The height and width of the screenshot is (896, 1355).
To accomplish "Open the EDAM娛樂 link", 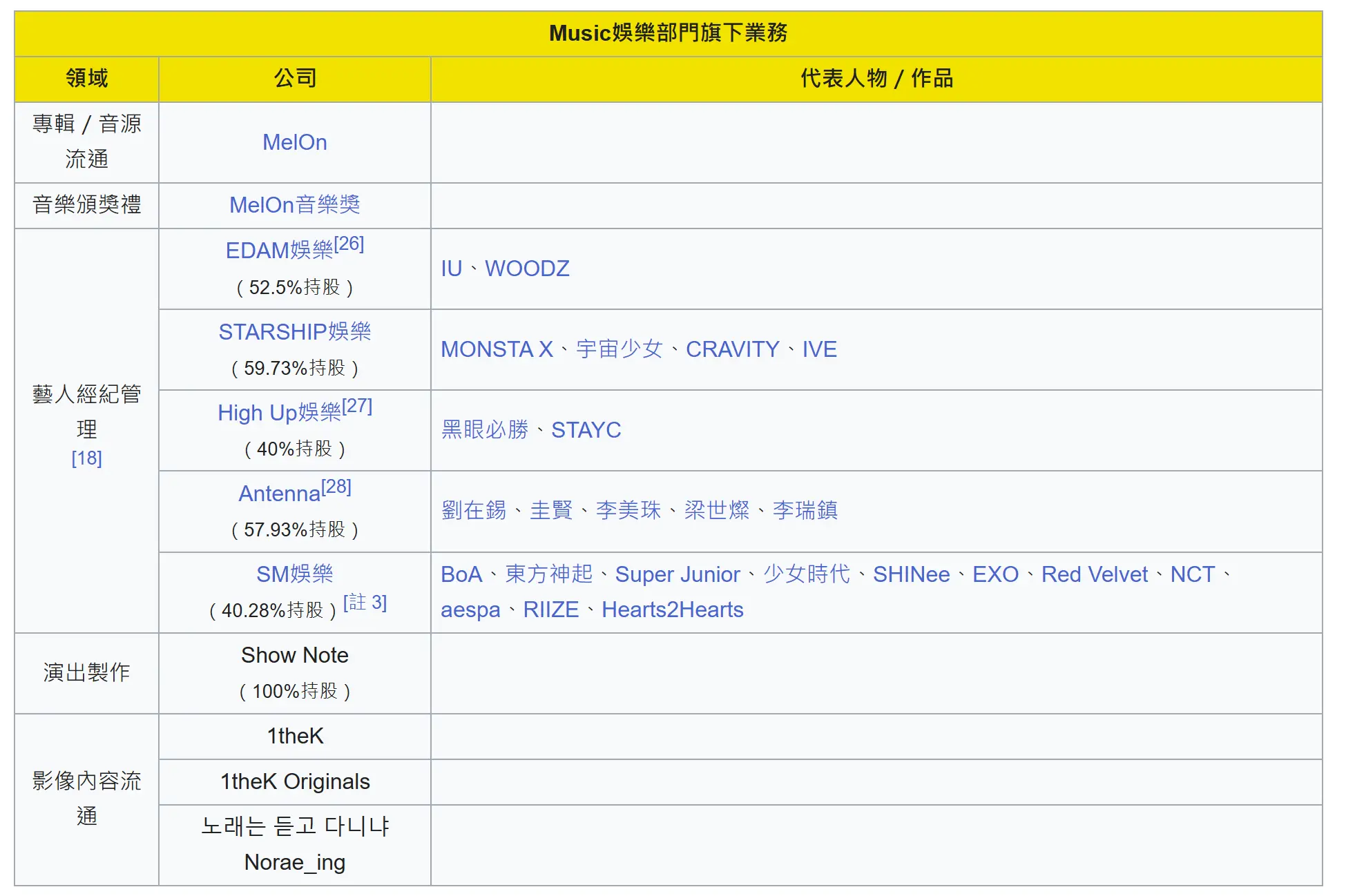I will 280,251.
